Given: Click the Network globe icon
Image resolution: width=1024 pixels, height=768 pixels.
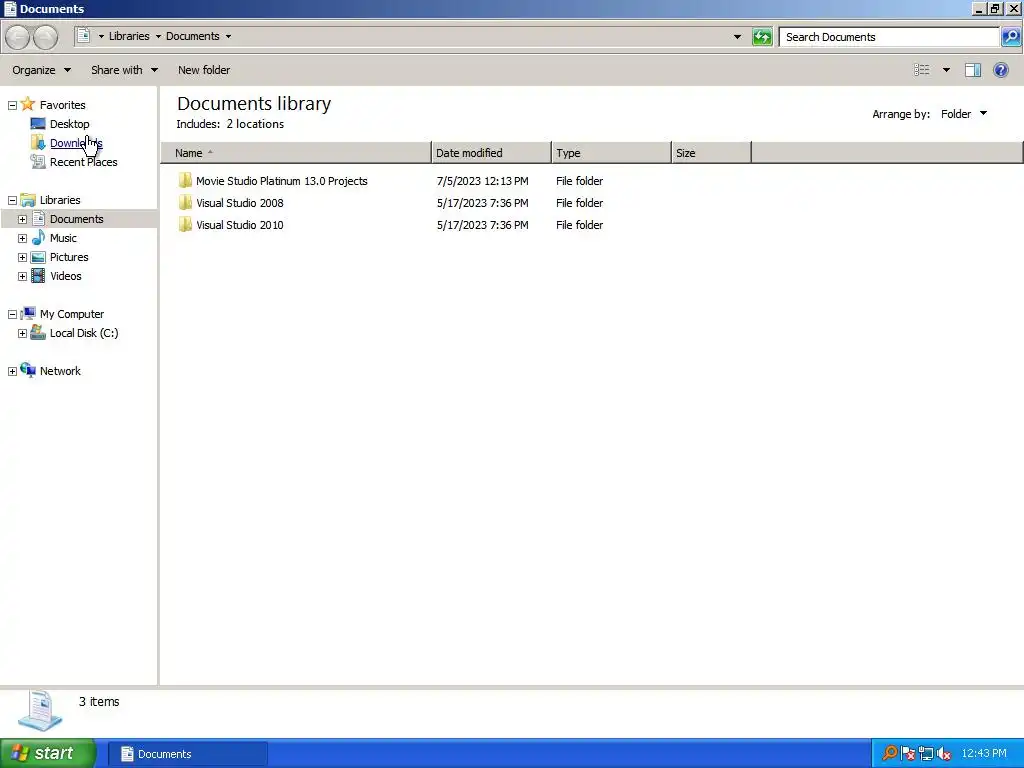Looking at the screenshot, I should tap(27, 370).
